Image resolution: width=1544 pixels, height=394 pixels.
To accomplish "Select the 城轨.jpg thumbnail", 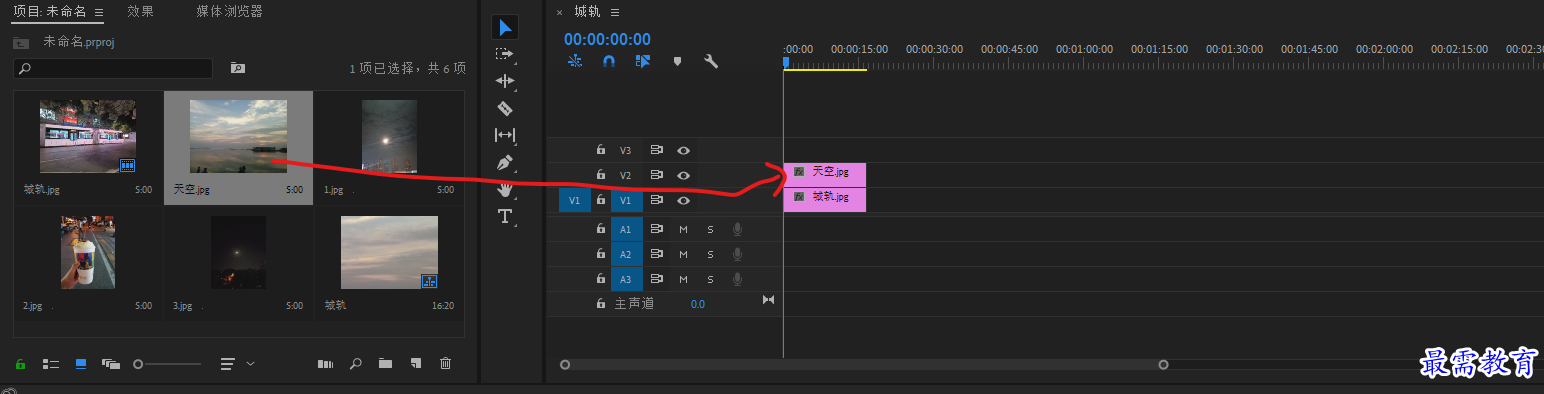I will click(x=87, y=136).
